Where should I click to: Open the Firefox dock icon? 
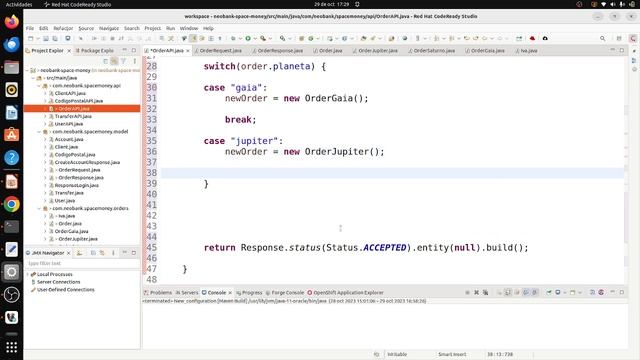click(11, 21)
